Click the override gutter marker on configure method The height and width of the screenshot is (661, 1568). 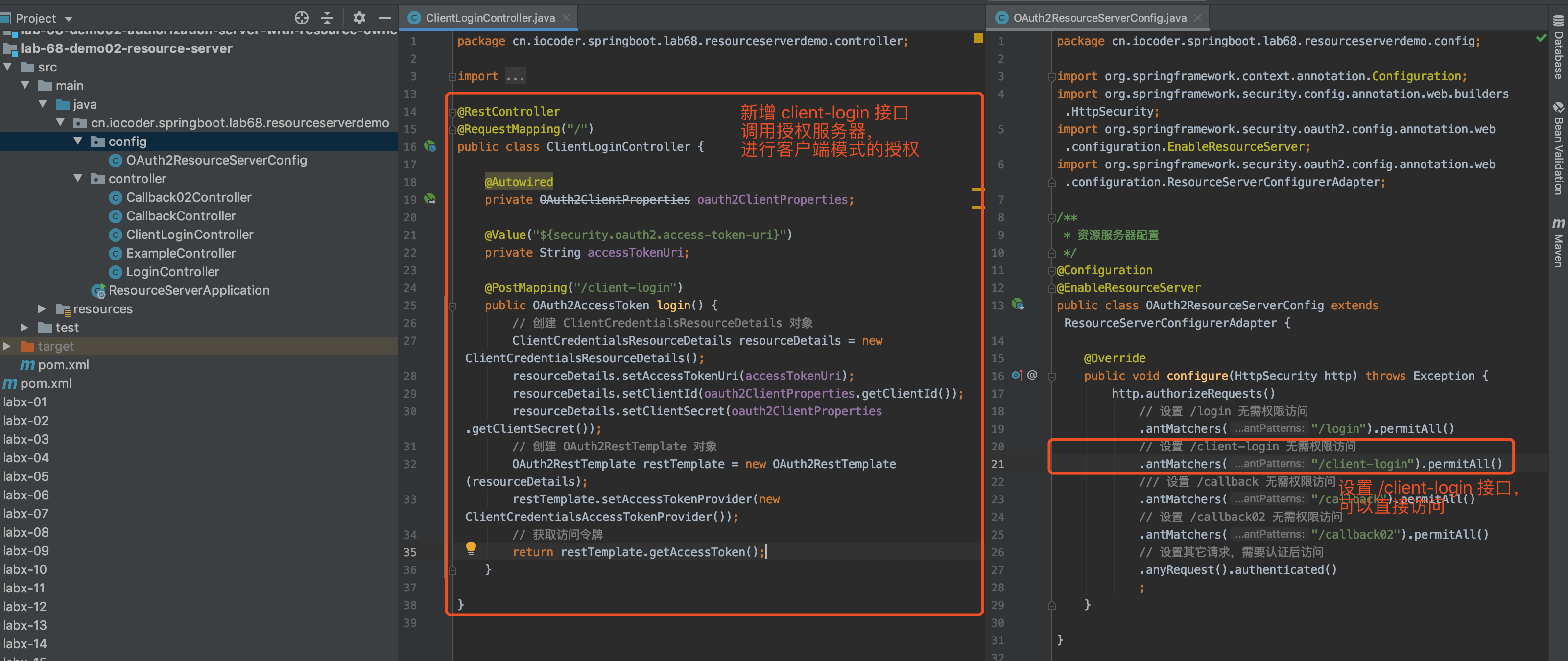[1017, 376]
